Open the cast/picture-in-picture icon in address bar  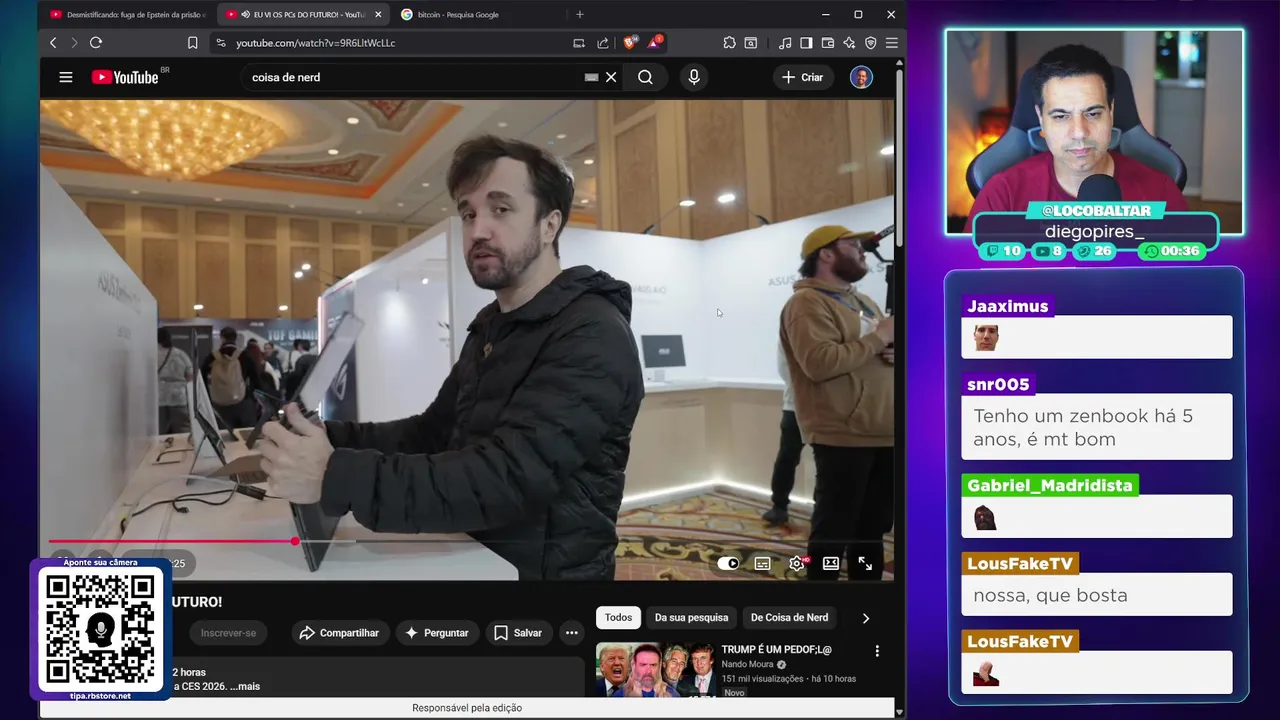pos(579,43)
